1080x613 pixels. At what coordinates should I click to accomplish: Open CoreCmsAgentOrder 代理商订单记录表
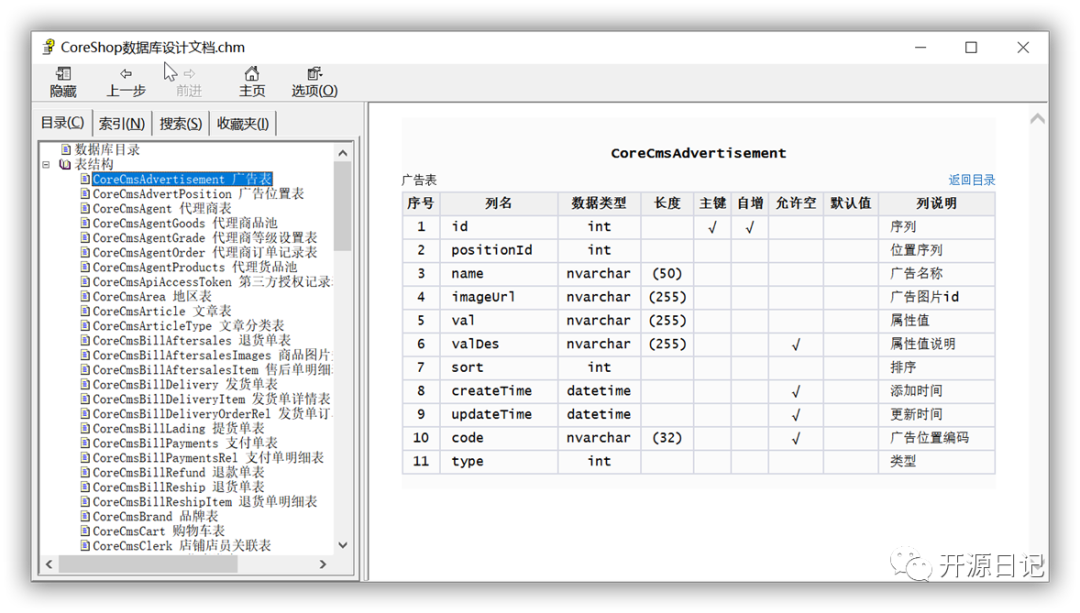205,252
